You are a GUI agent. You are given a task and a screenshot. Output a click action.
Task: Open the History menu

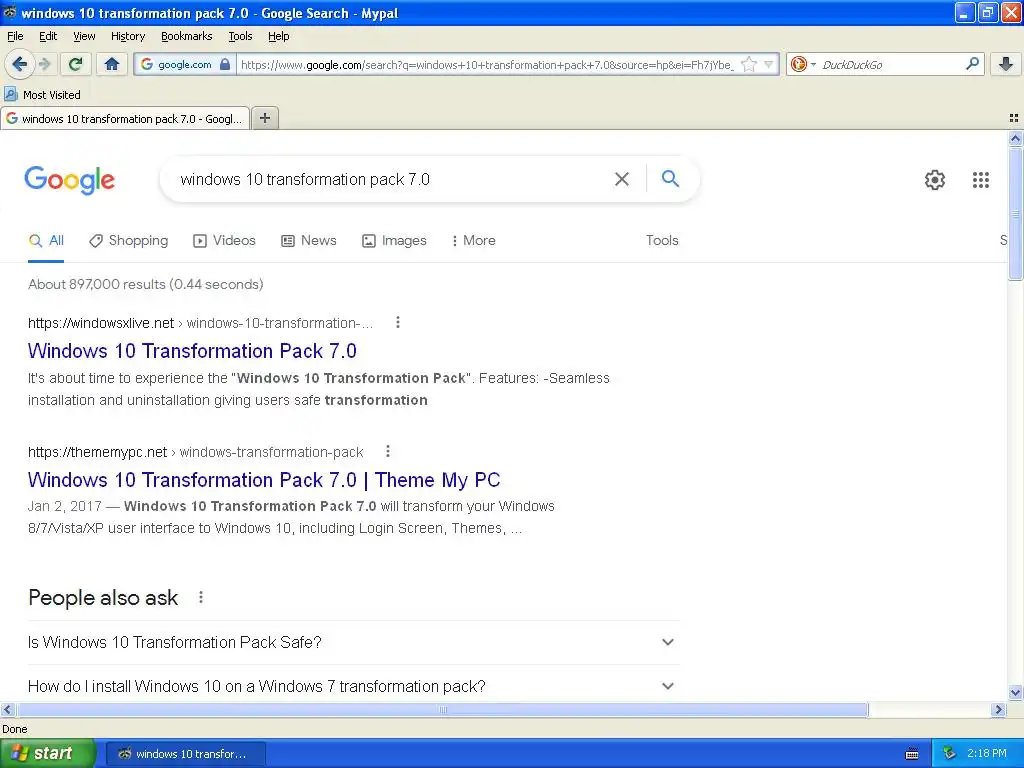[127, 36]
